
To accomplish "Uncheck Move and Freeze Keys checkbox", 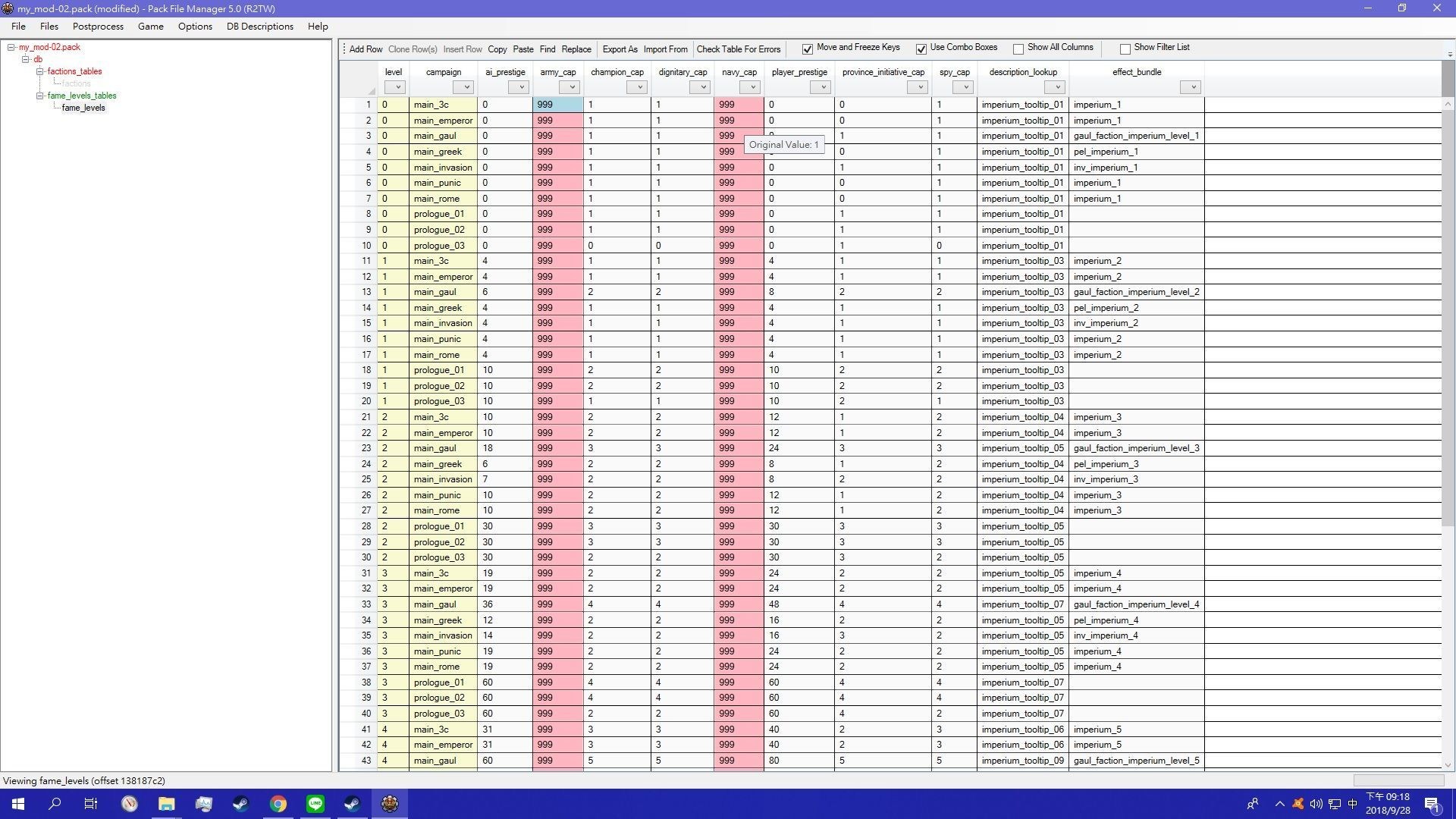I will coord(808,49).
